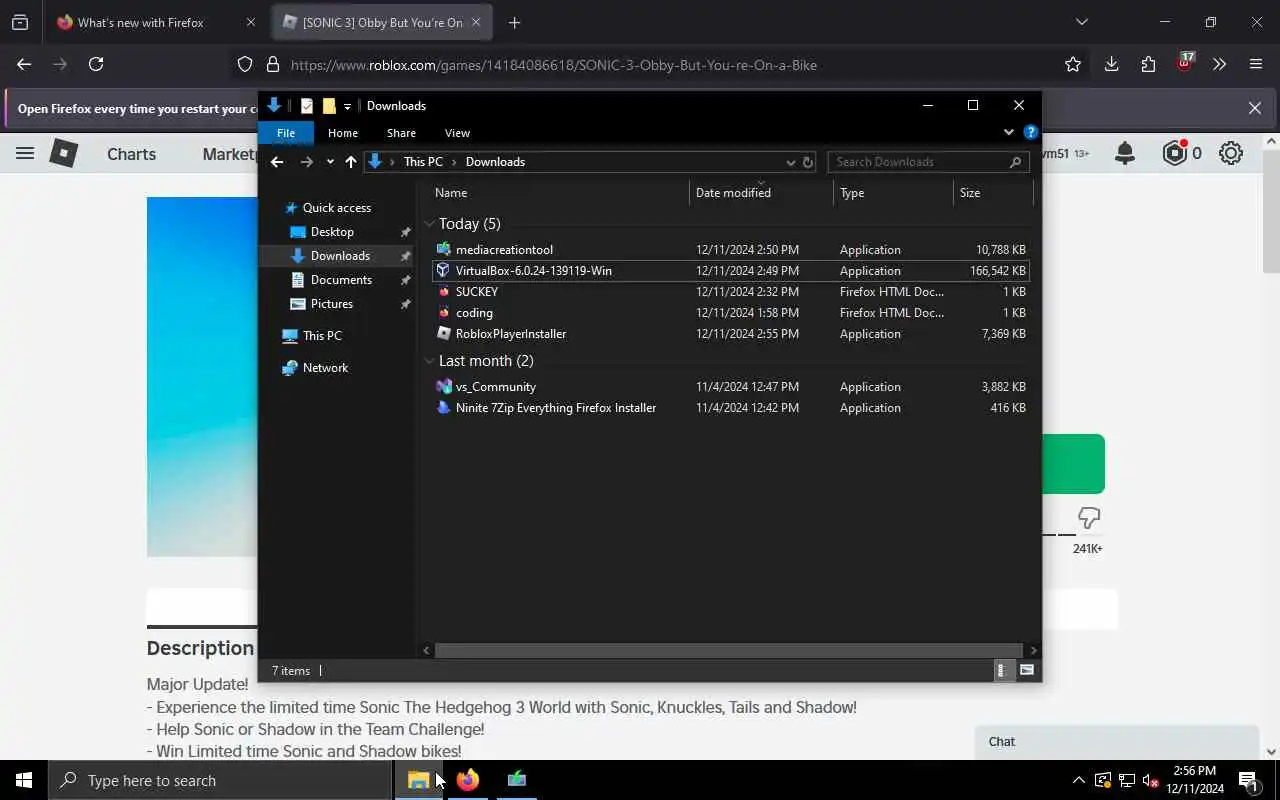Viewport: 1280px width, 800px height.
Task: Sort files by Date modified column
Action: click(x=760, y=193)
